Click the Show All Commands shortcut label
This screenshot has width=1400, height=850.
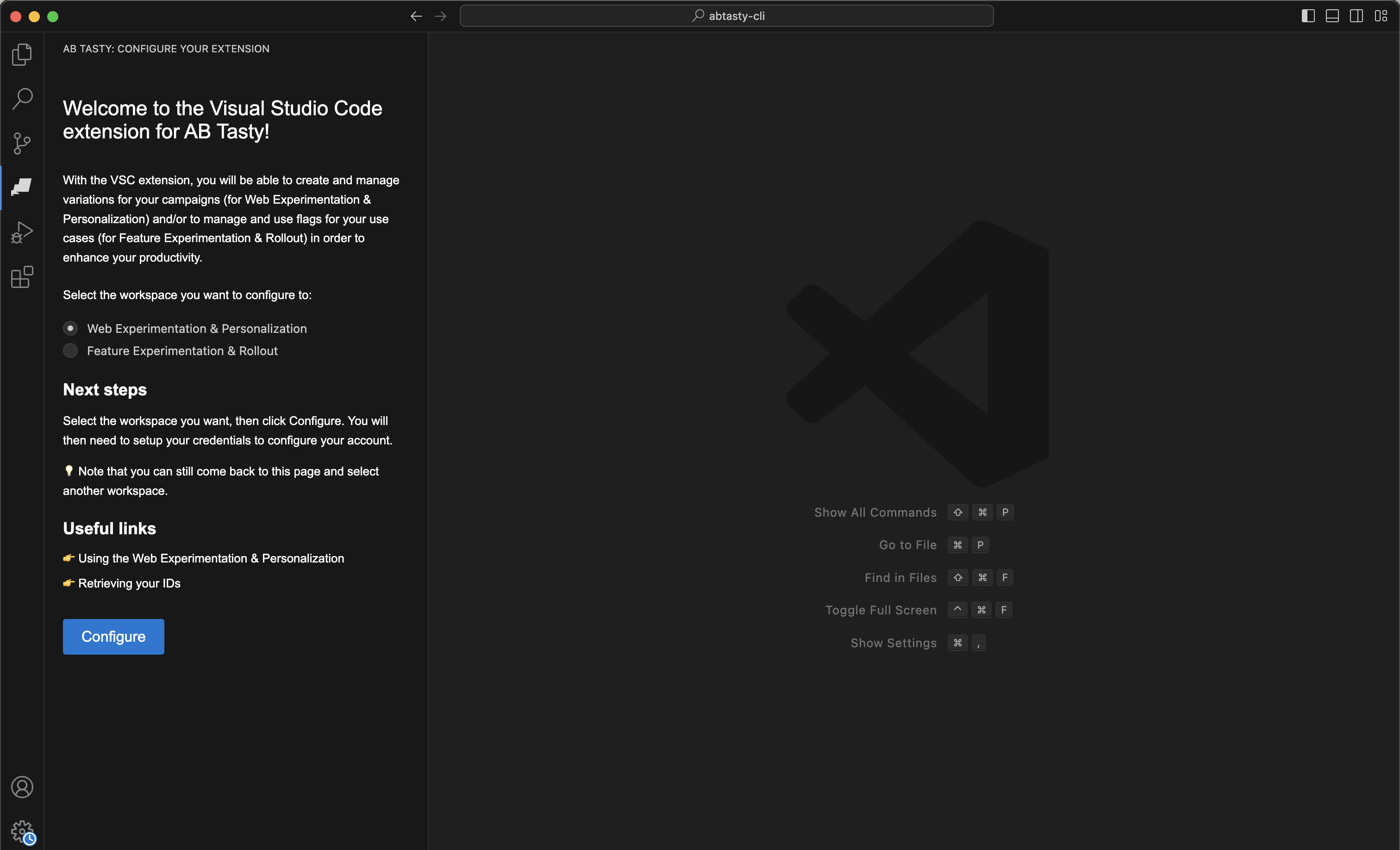[x=875, y=512]
